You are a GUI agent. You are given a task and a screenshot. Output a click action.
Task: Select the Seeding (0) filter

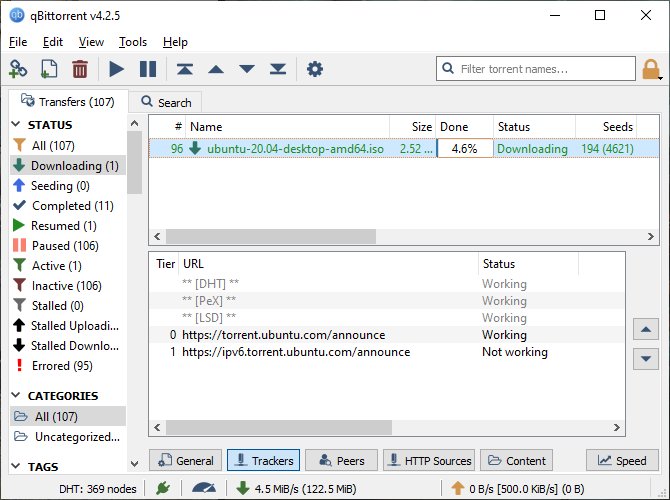(x=68, y=186)
